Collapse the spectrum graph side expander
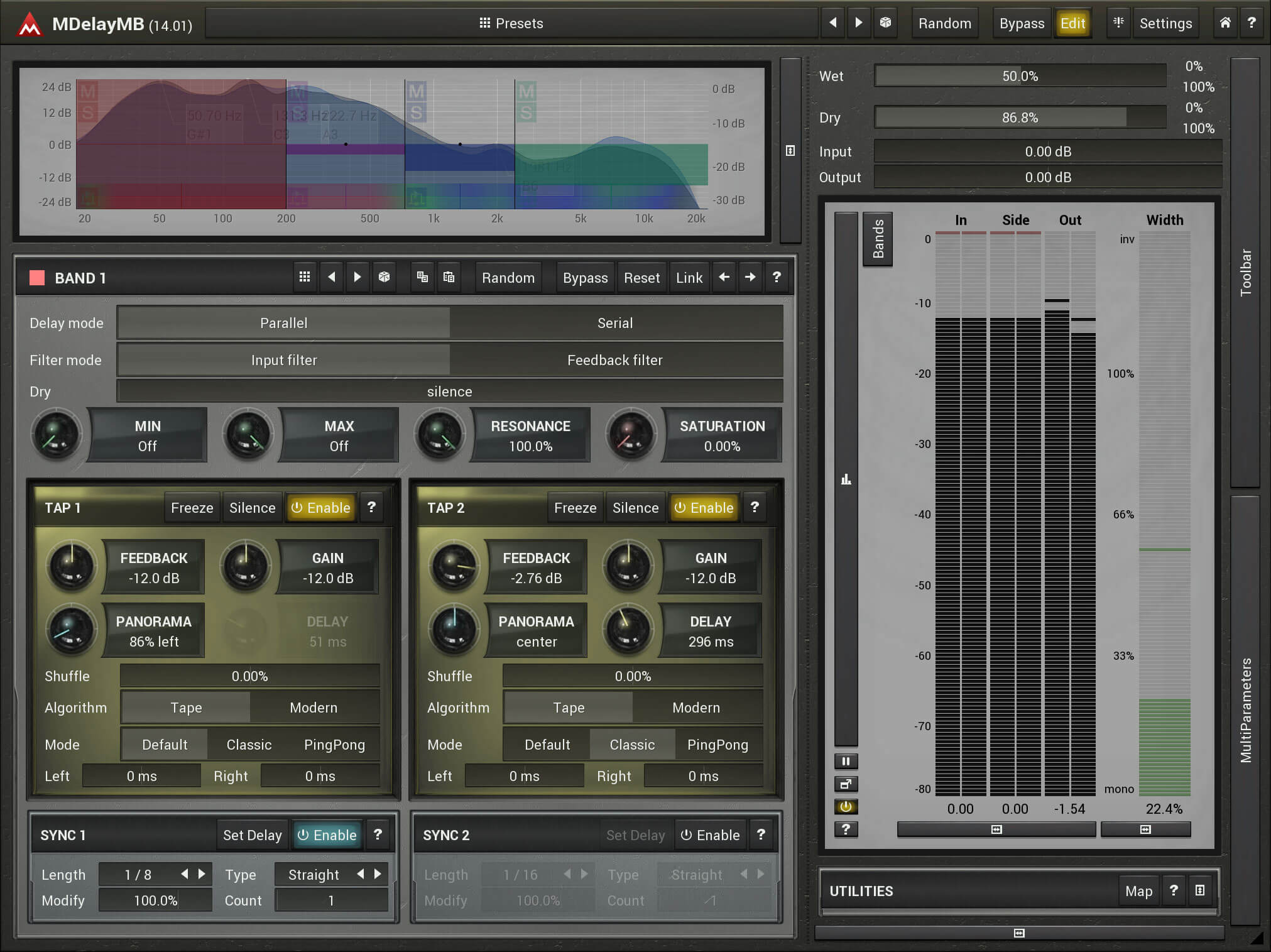The image size is (1271, 952). click(790, 151)
